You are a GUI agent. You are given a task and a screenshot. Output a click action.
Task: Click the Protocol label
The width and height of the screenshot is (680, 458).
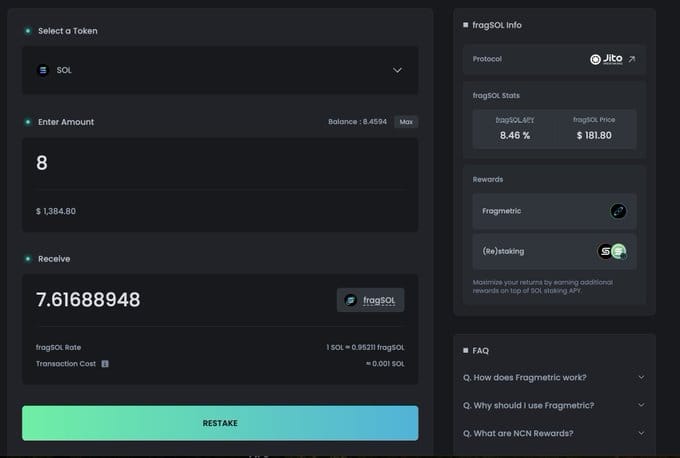click(x=487, y=59)
